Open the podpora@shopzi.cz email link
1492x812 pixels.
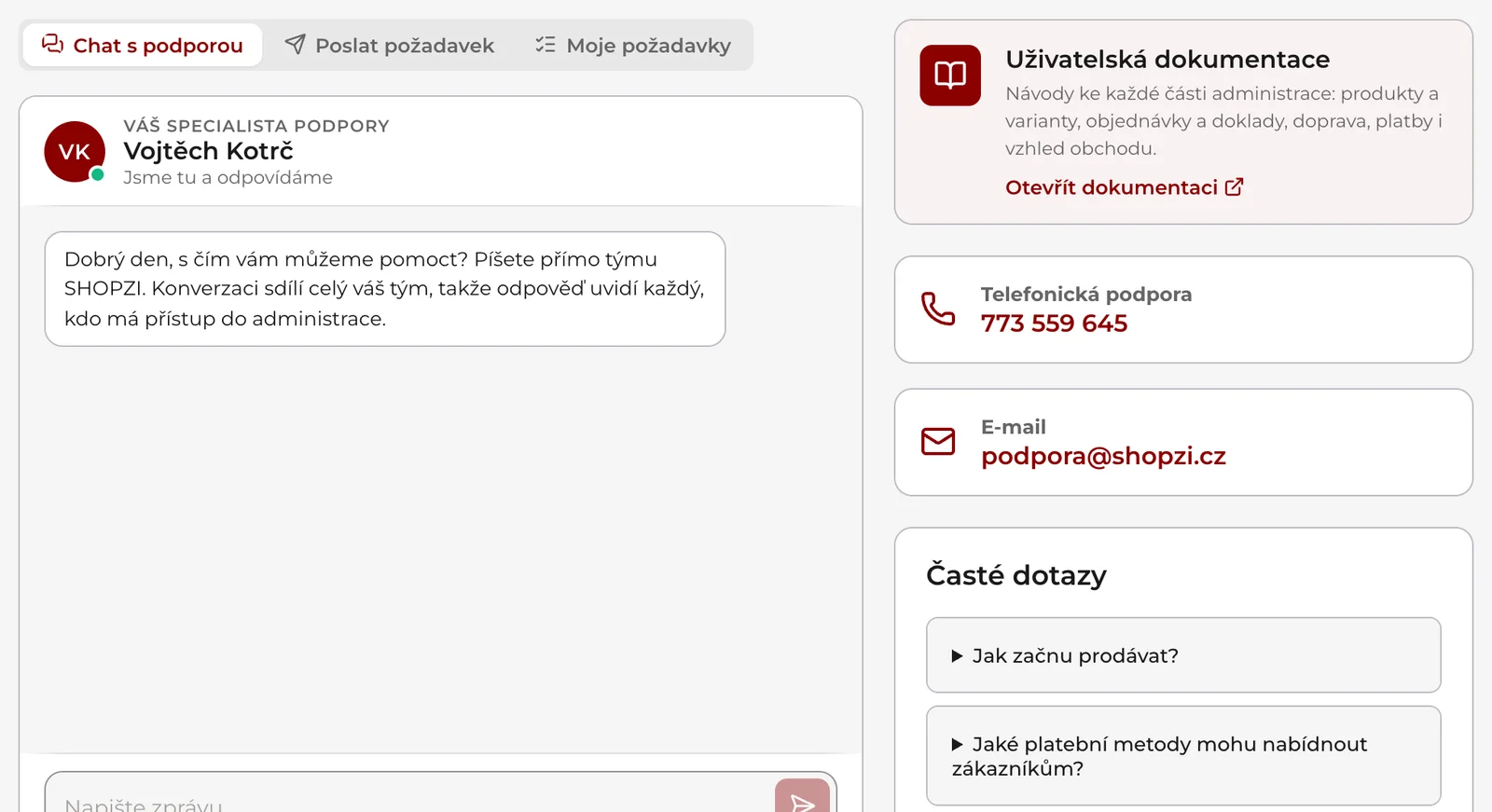[1103, 456]
